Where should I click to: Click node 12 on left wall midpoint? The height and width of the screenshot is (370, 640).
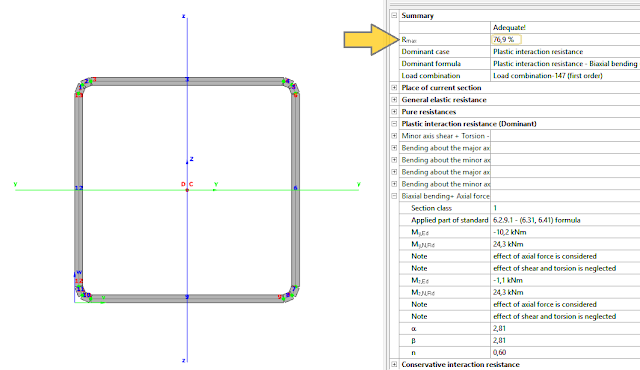point(79,188)
